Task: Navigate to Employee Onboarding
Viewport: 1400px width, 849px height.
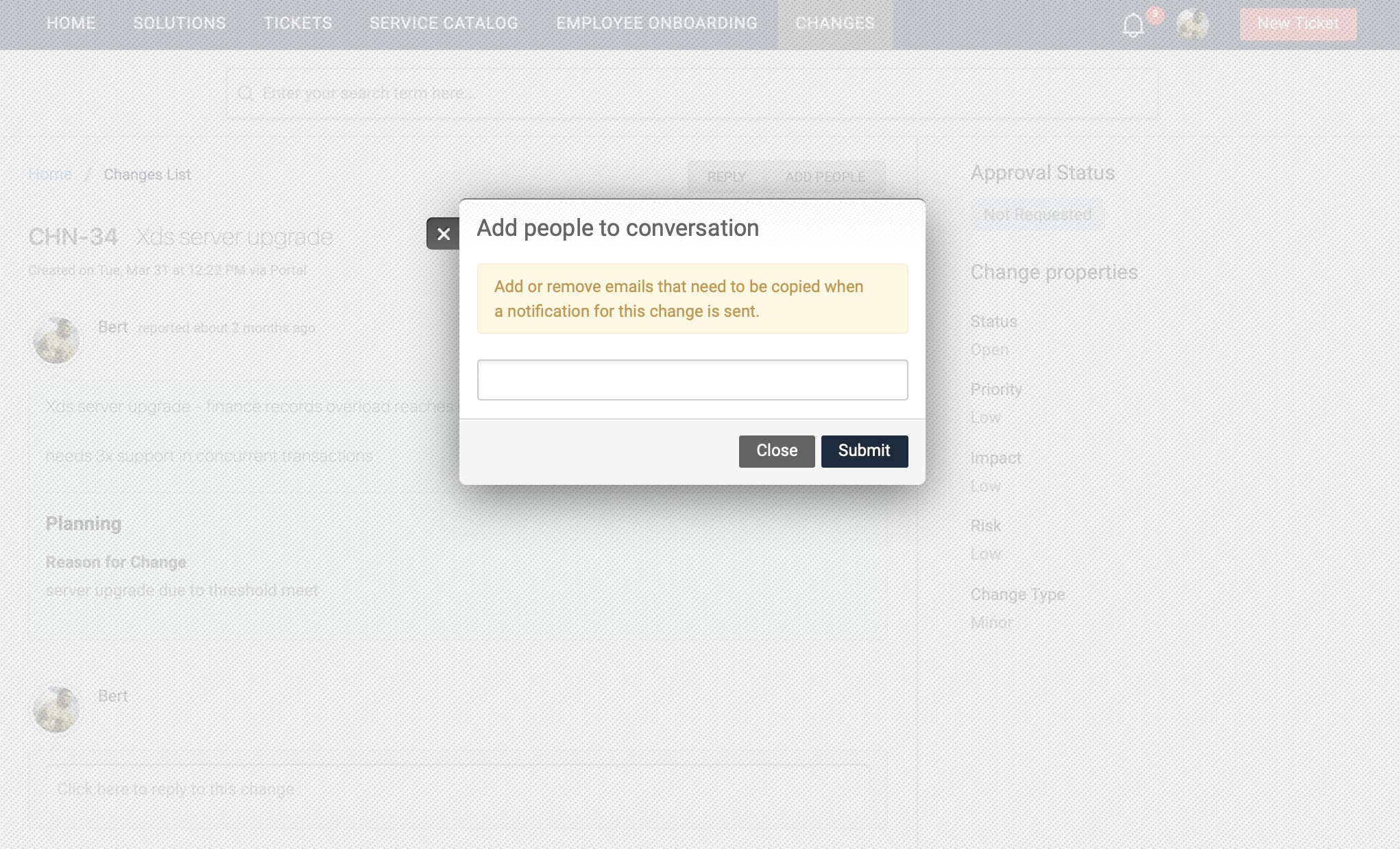Action: [x=656, y=23]
